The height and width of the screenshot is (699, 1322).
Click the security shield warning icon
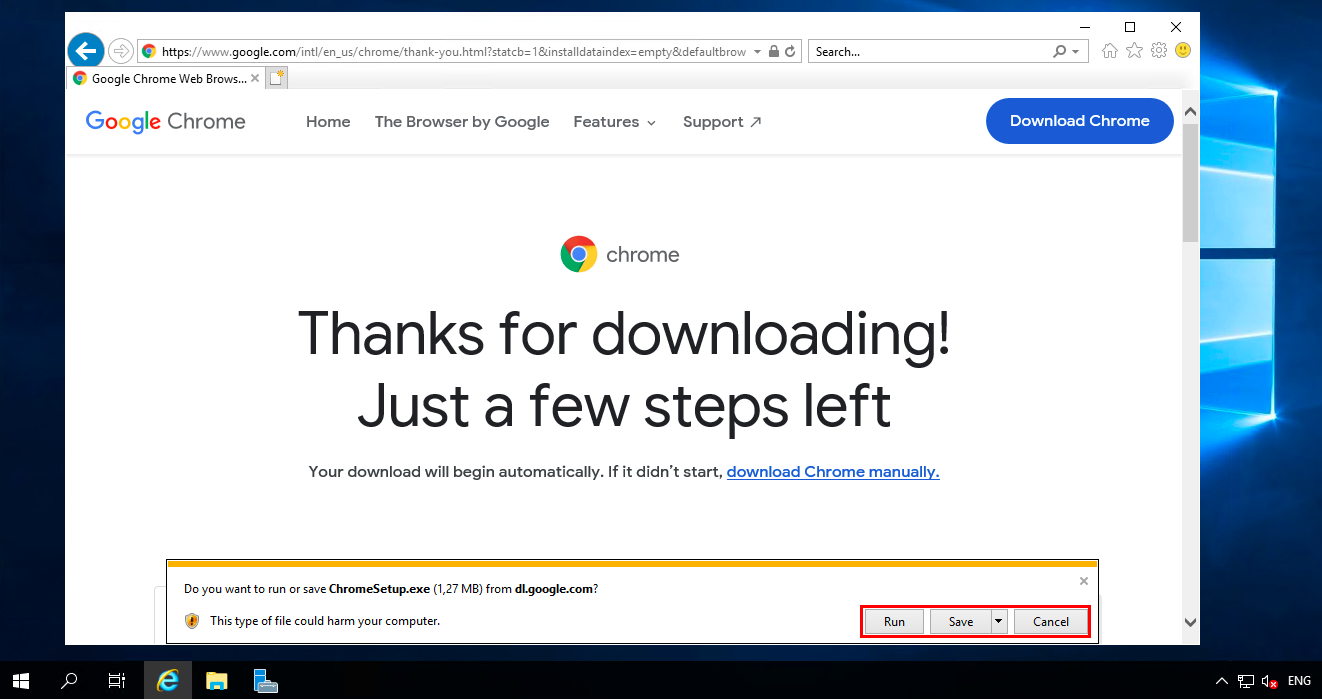pos(192,621)
